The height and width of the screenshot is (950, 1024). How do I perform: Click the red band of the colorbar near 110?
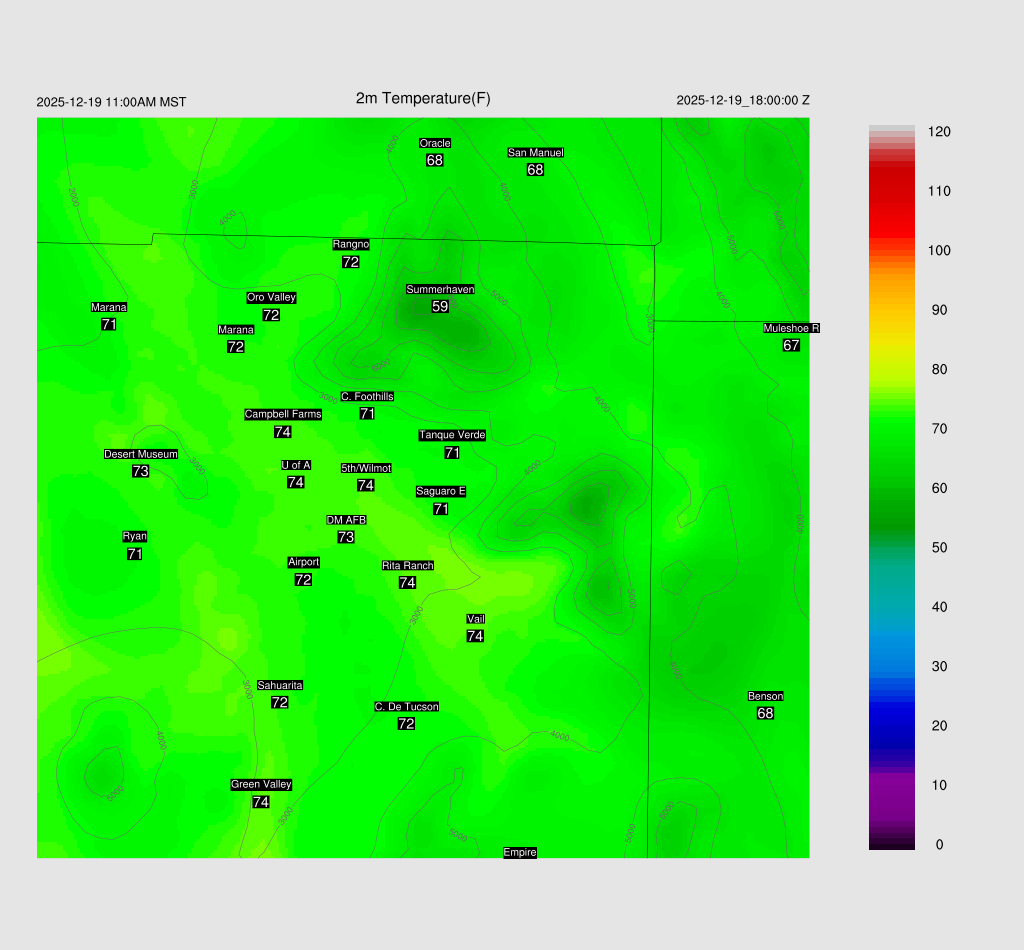click(892, 190)
